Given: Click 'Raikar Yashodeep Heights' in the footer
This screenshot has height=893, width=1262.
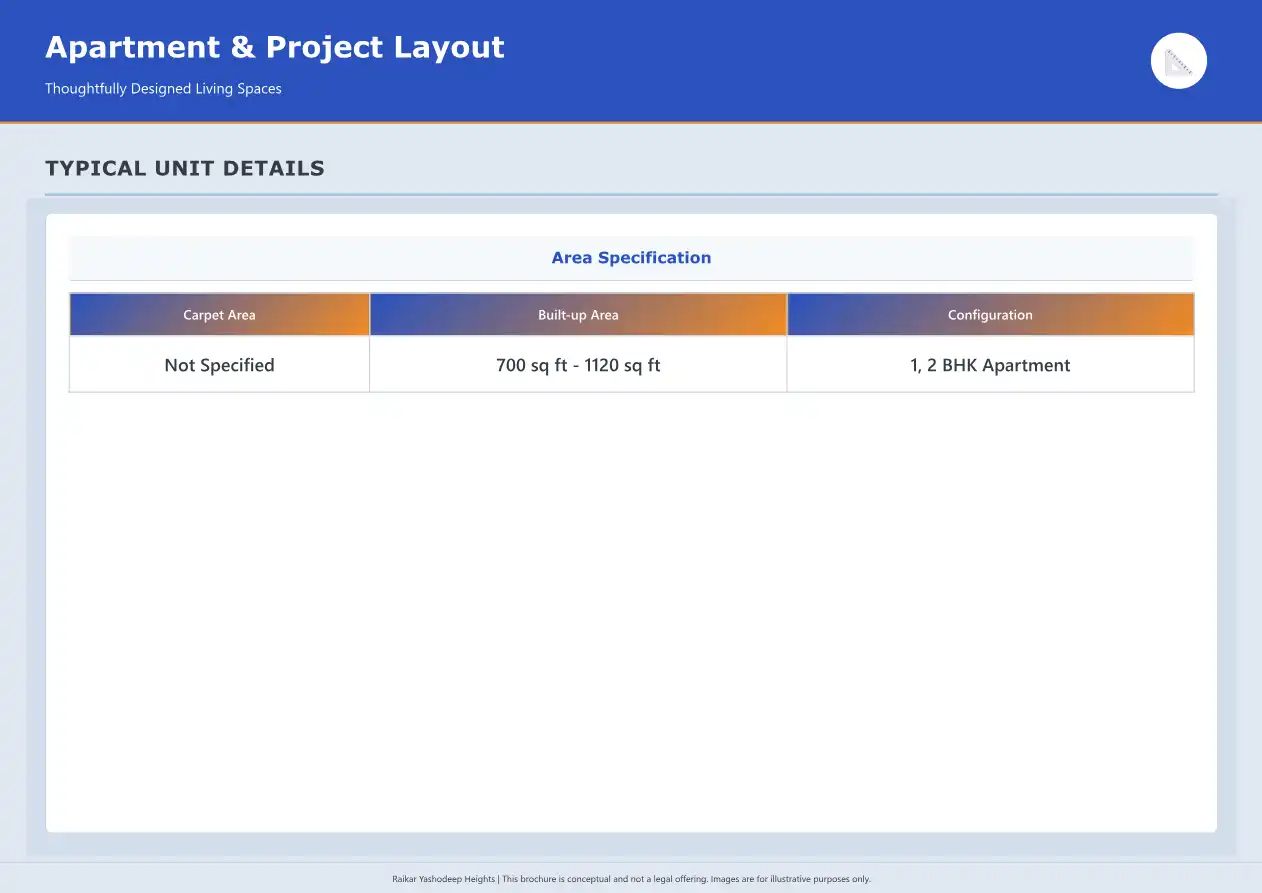Looking at the screenshot, I should [443, 879].
